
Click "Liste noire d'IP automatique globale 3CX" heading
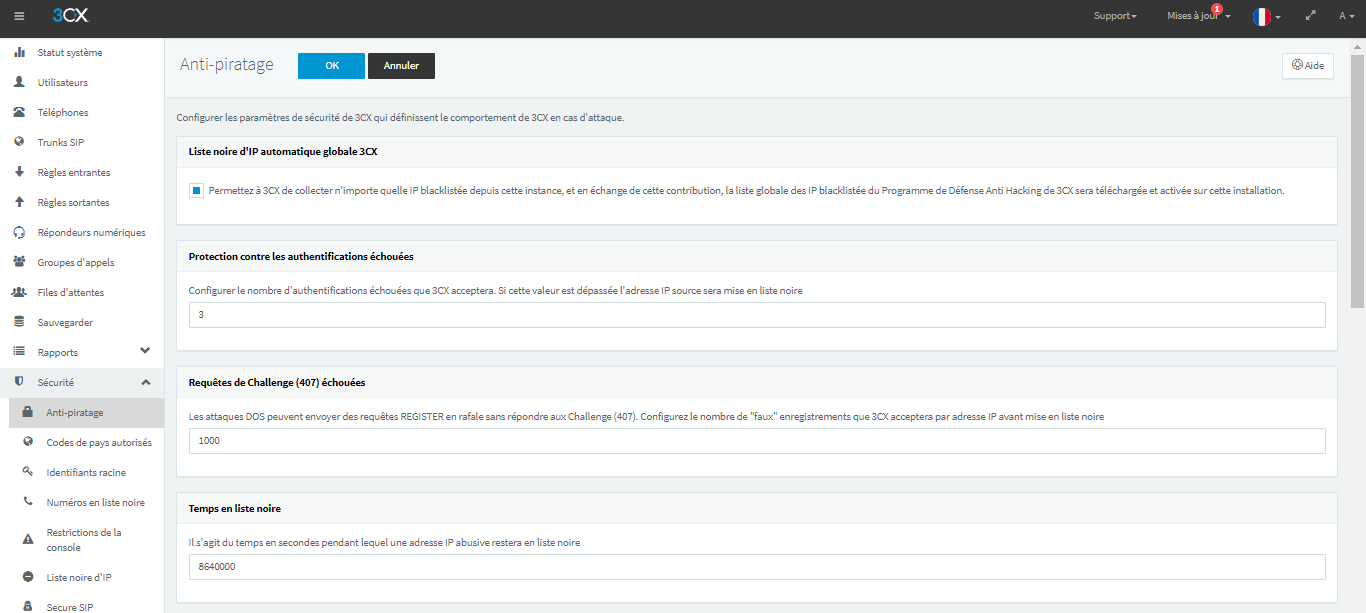point(283,152)
